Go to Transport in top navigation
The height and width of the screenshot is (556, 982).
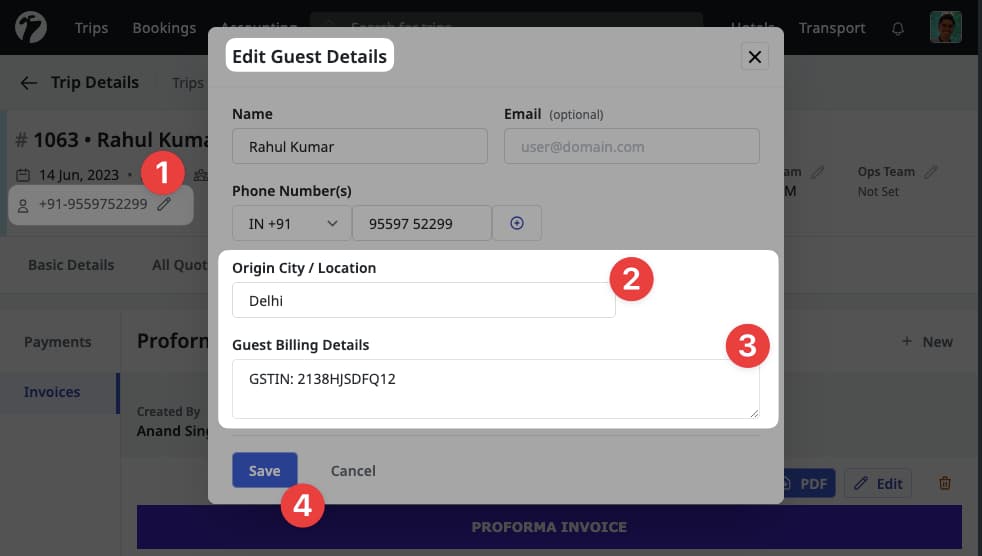832,28
